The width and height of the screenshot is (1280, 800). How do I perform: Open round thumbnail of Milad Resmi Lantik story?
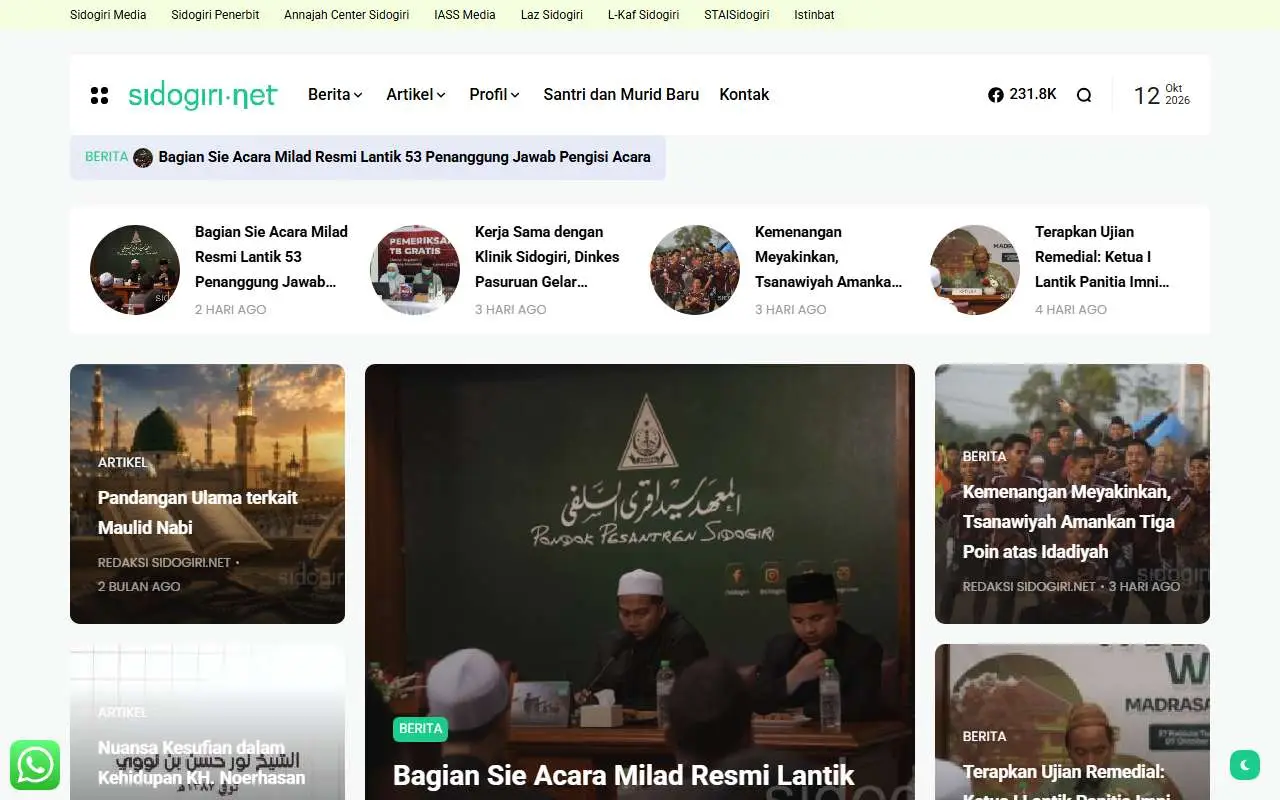point(135,270)
